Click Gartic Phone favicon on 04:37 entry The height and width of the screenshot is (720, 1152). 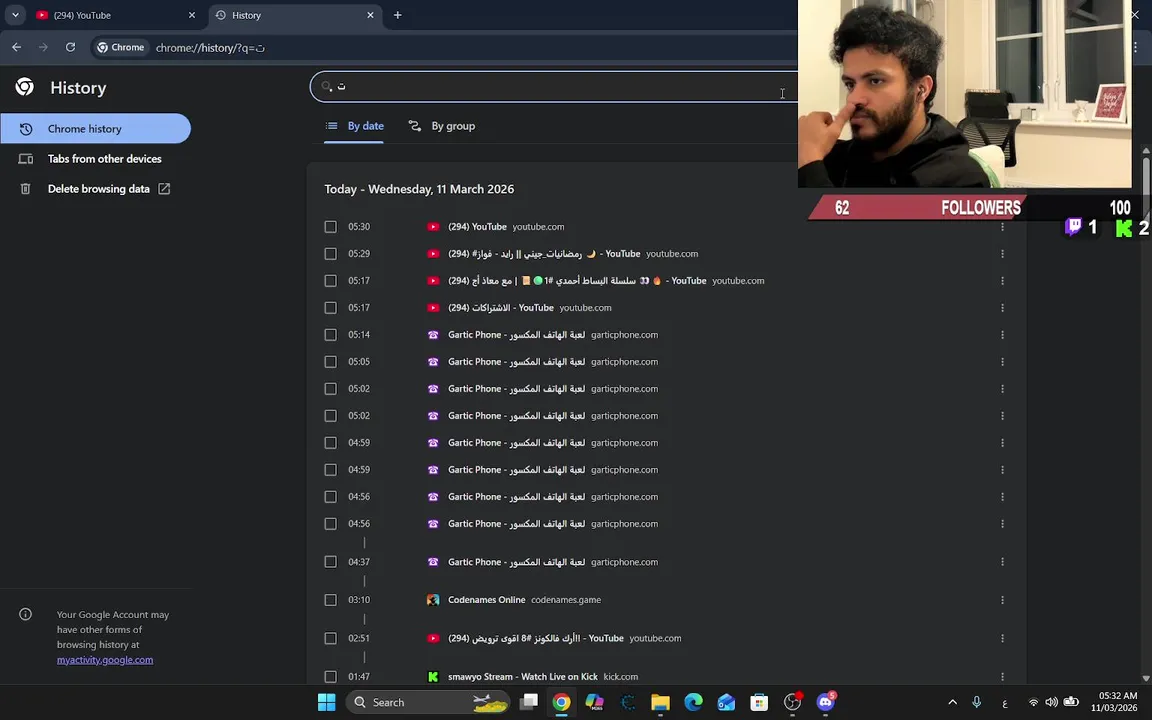[x=433, y=562]
